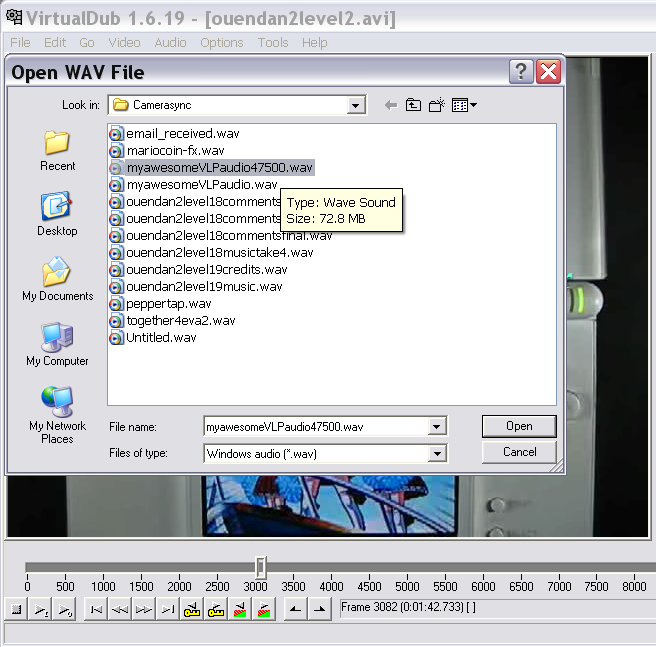Viewport: 656px width, 647px height.
Task: Open My Documents in places bar
Action: 58,279
